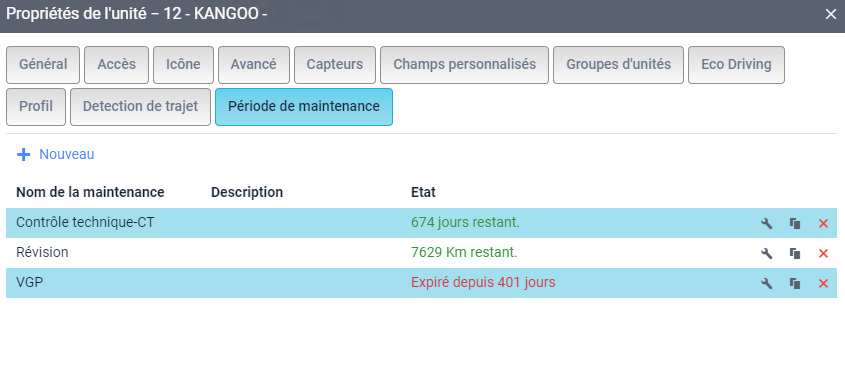This screenshot has width=845, height=372.
Task: Select the VGP maintenance row
Action: (421, 283)
